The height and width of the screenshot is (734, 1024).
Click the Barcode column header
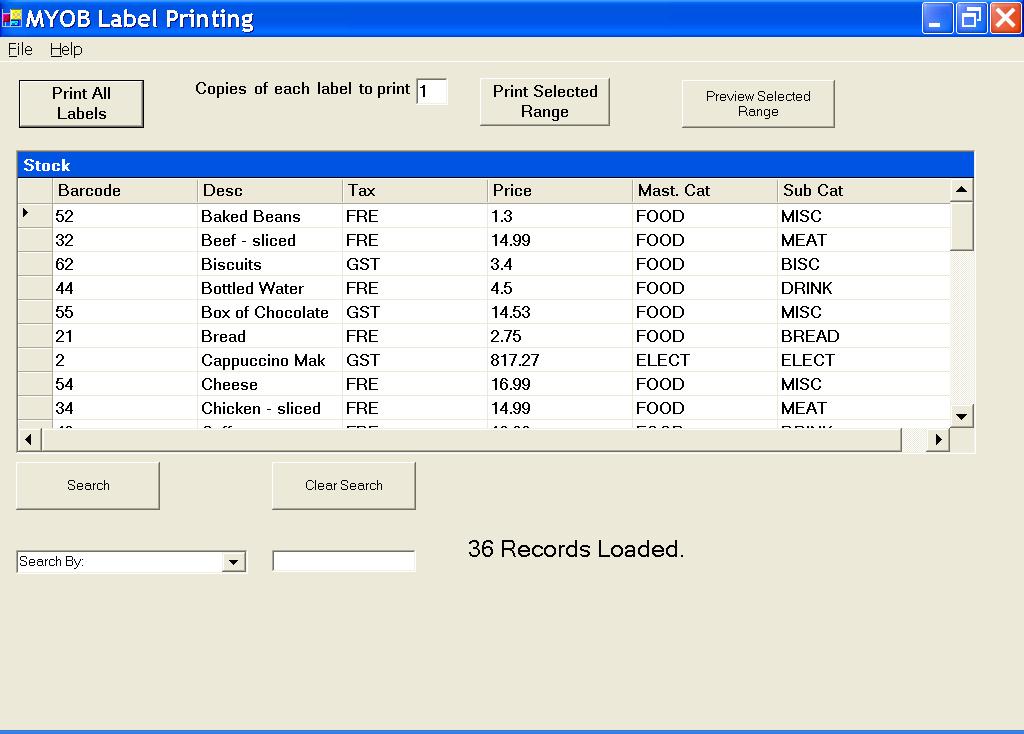(x=125, y=191)
